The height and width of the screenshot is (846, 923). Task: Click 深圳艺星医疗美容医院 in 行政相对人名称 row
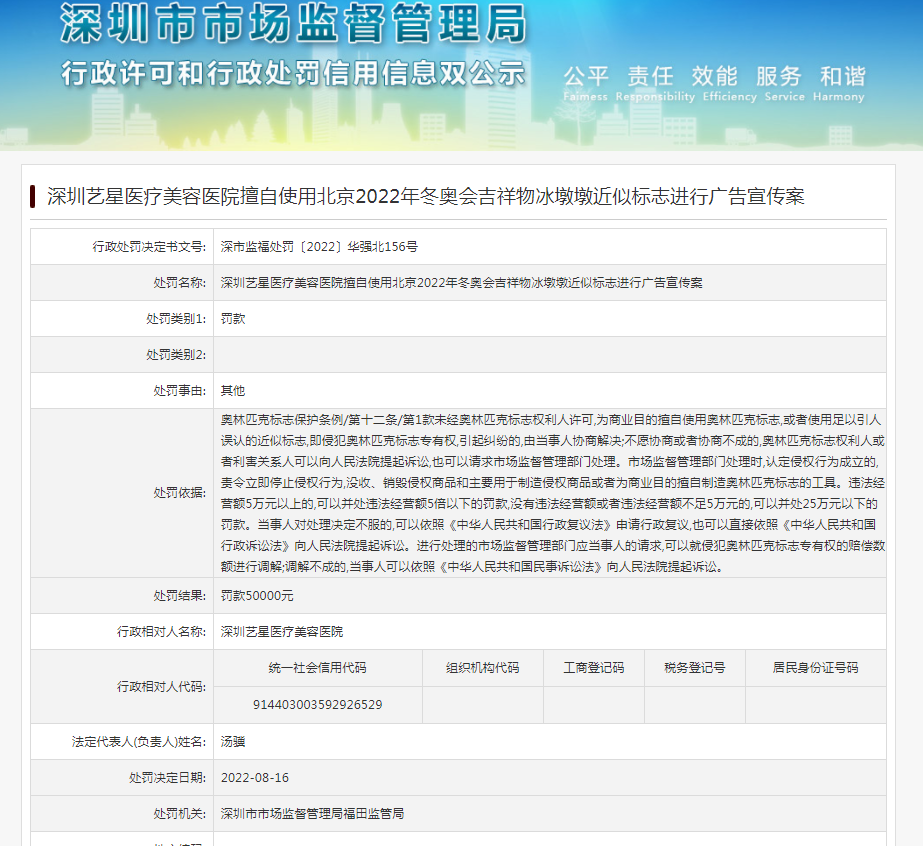tap(281, 632)
